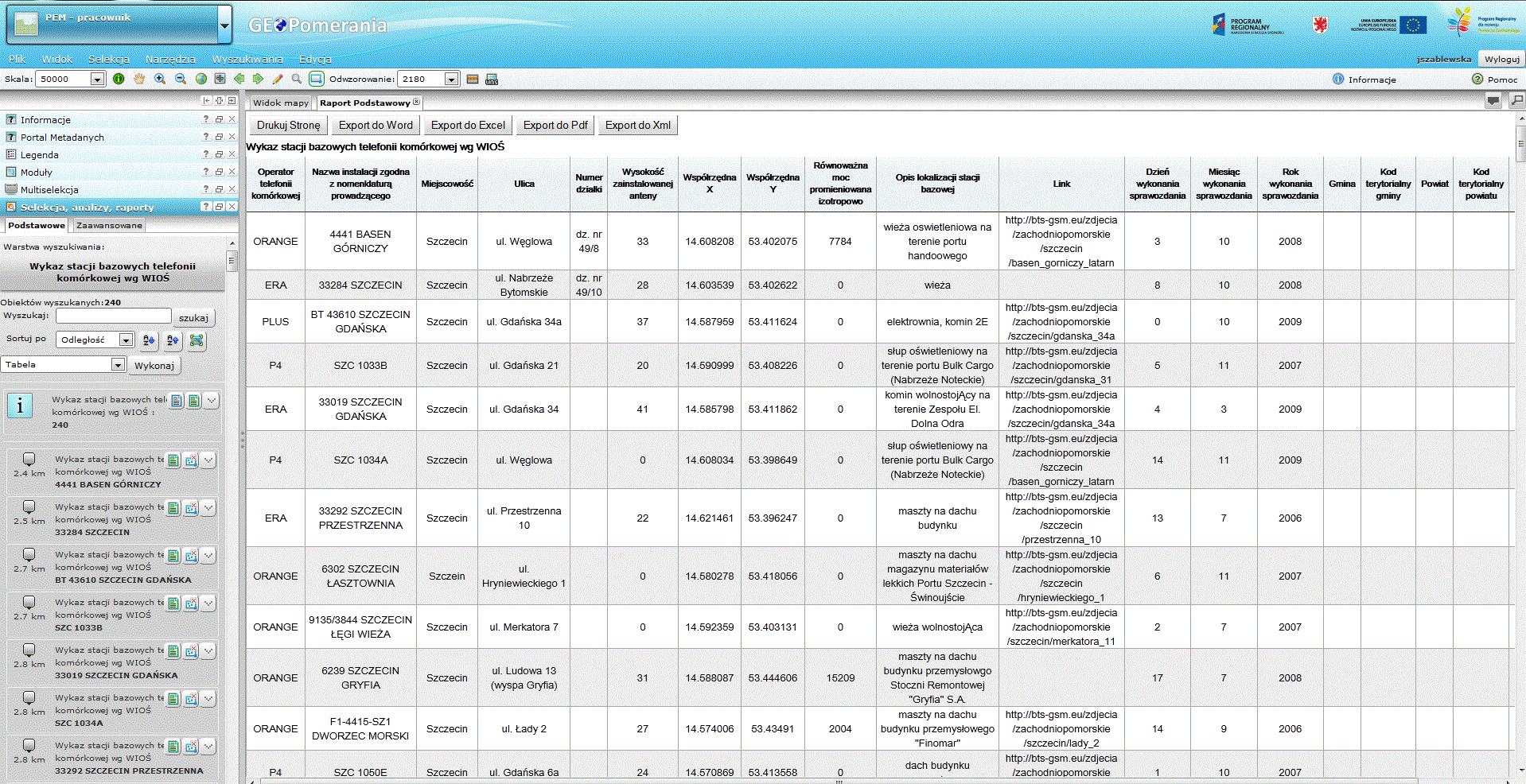Open the Edycja menu
Image resolution: width=1526 pixels, height=784 pixels.
(x=315, y=59)
